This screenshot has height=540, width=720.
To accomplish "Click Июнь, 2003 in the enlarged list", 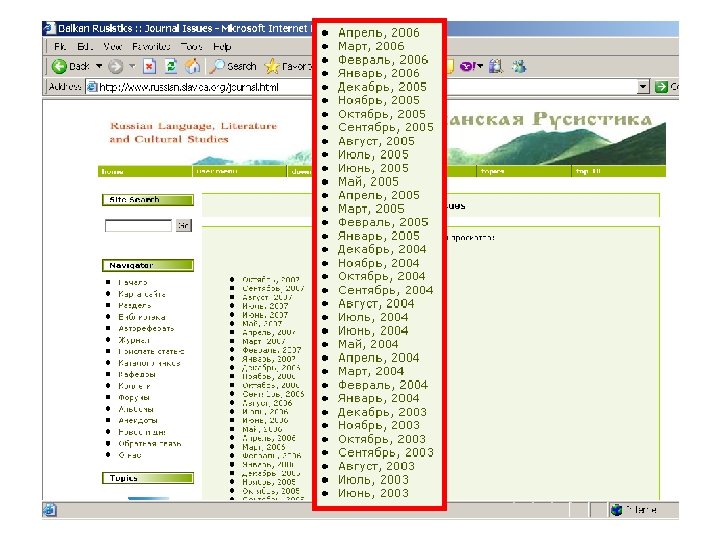I will click(x=373, y=493).
